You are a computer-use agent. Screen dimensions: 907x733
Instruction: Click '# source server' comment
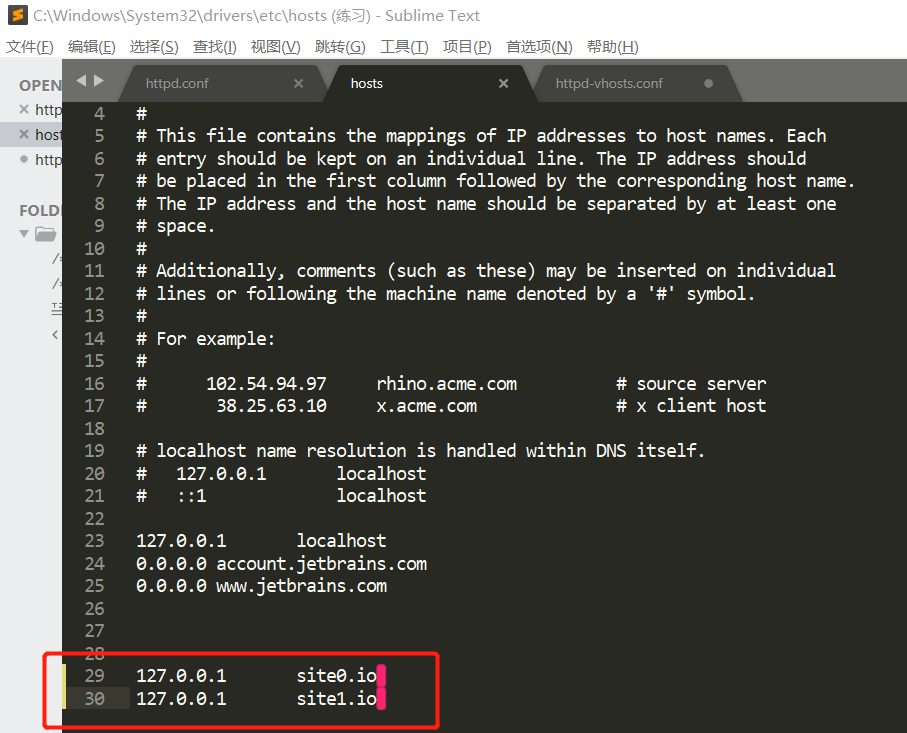tap(691, 384)
